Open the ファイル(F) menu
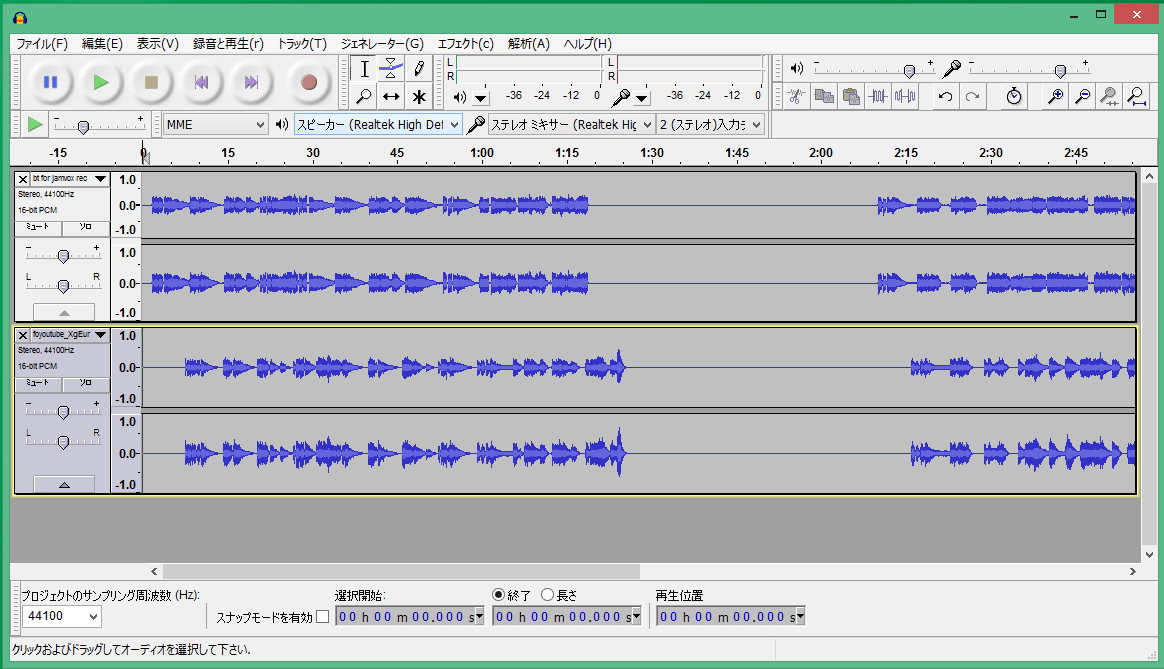 pyautogui.click(x=42, y=44)
